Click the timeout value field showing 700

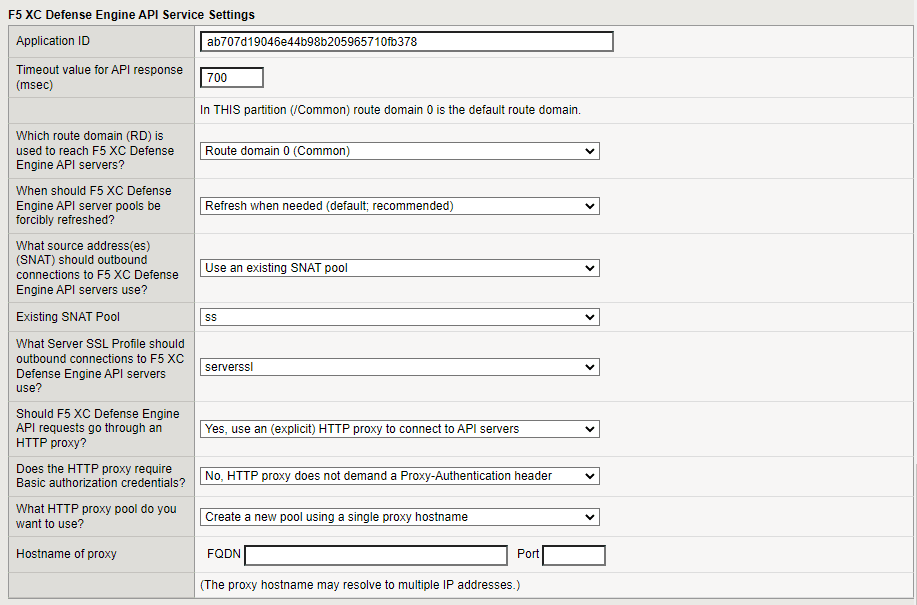click(x=231, y=77)
